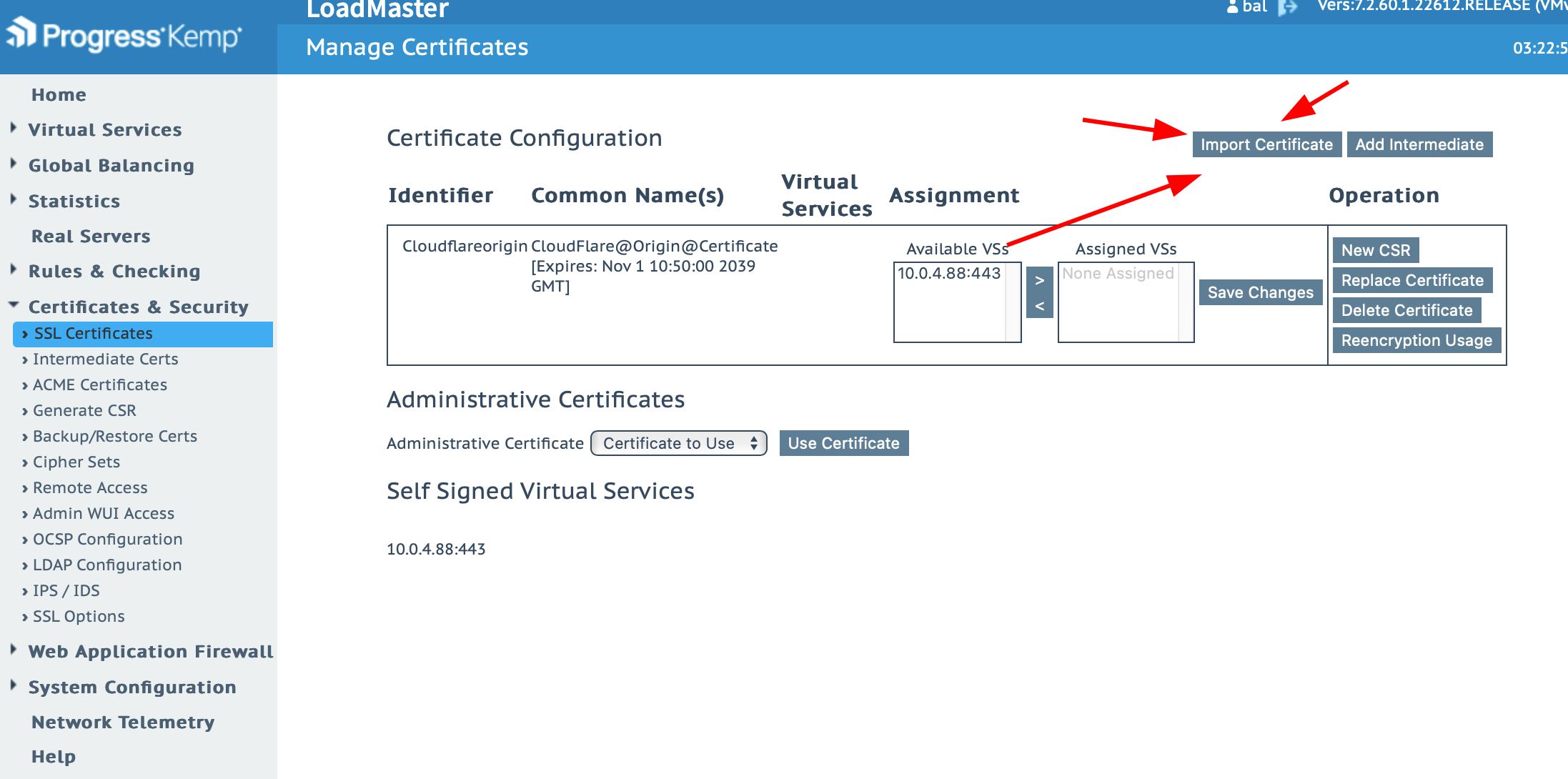Click the Assigned VSs list box
Screen dimensions: 1568x779
pos(1118,303)
